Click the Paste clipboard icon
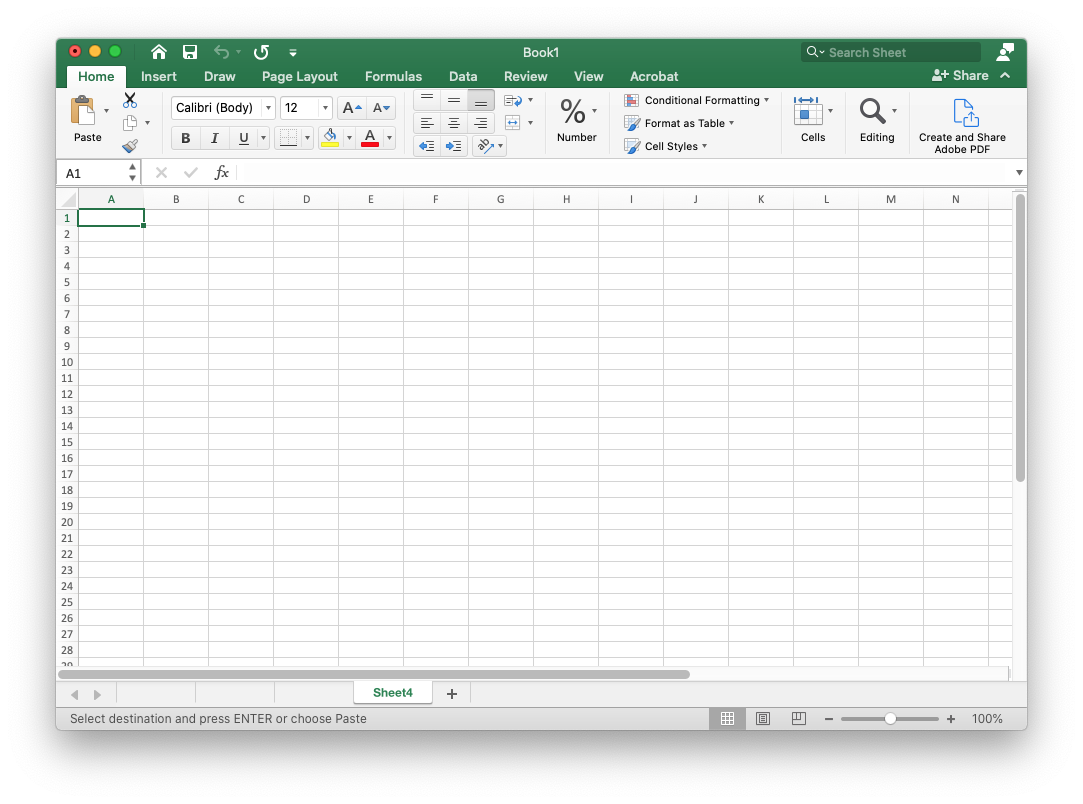This screenshot has height=804, width=1083. (x=83, y=111)
